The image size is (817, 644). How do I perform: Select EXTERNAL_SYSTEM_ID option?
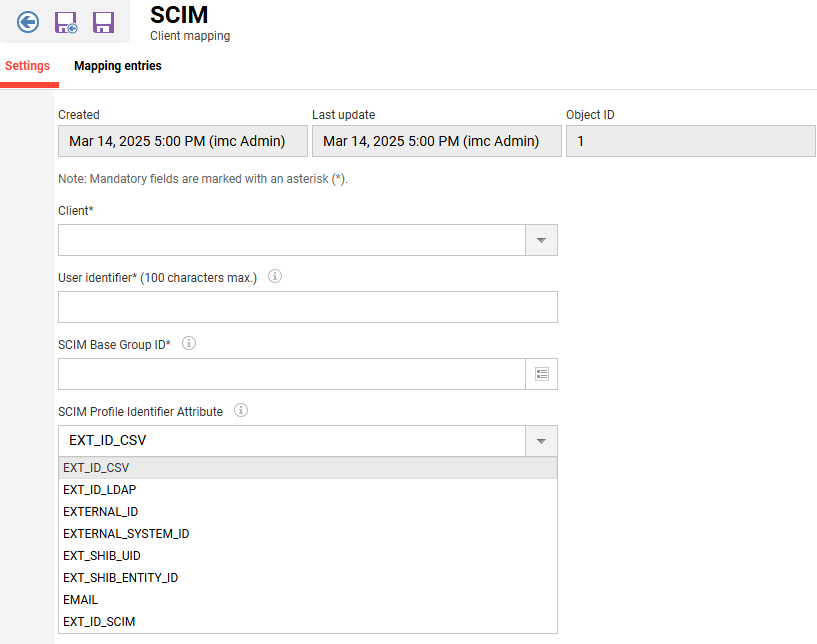pyautogui.click(x=126, y=534)
